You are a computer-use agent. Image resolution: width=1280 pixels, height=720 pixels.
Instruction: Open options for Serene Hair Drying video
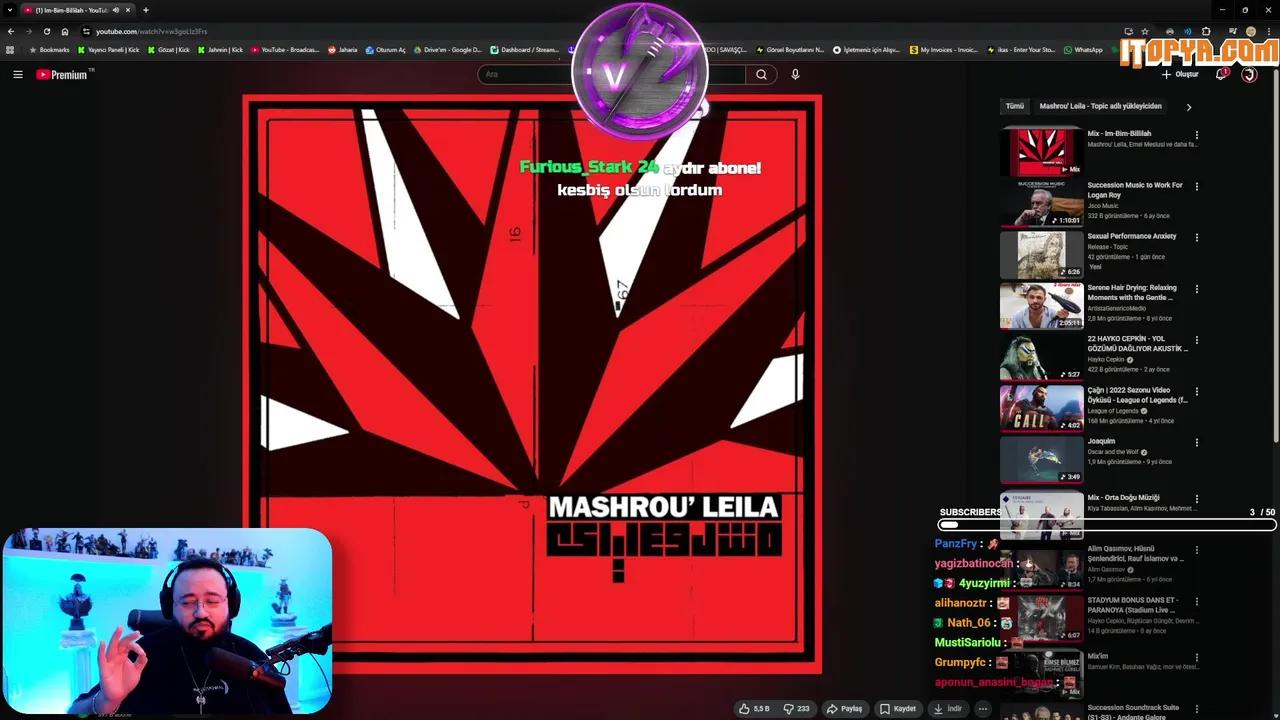point(1197,289)
